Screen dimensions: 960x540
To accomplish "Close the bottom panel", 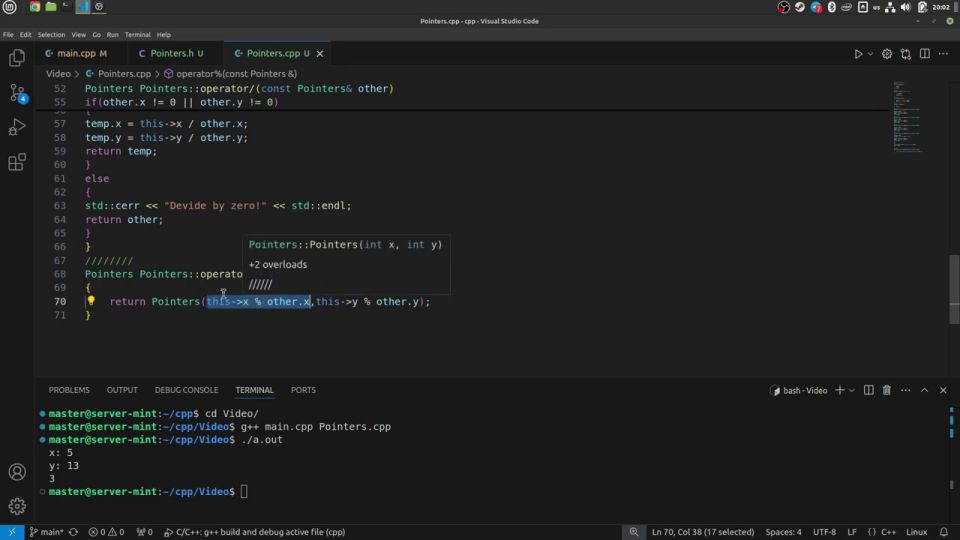I will click(943, 391).
